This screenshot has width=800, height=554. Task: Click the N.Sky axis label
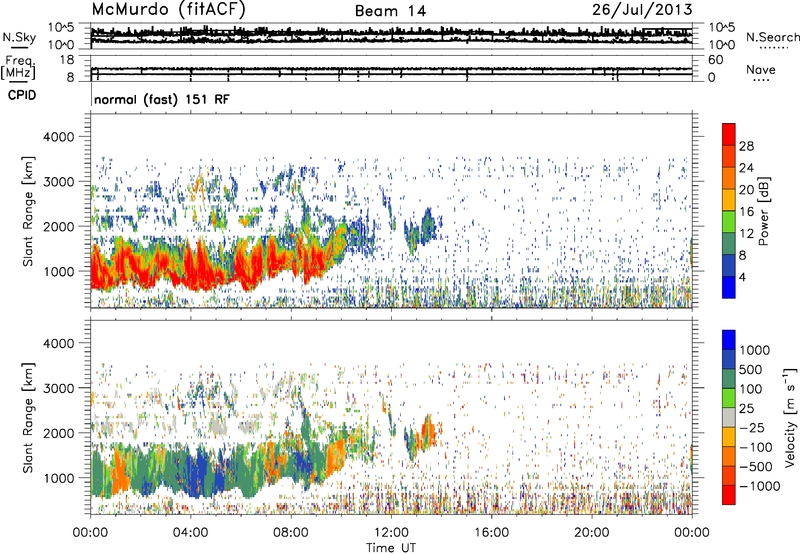(x=19, y=37)
